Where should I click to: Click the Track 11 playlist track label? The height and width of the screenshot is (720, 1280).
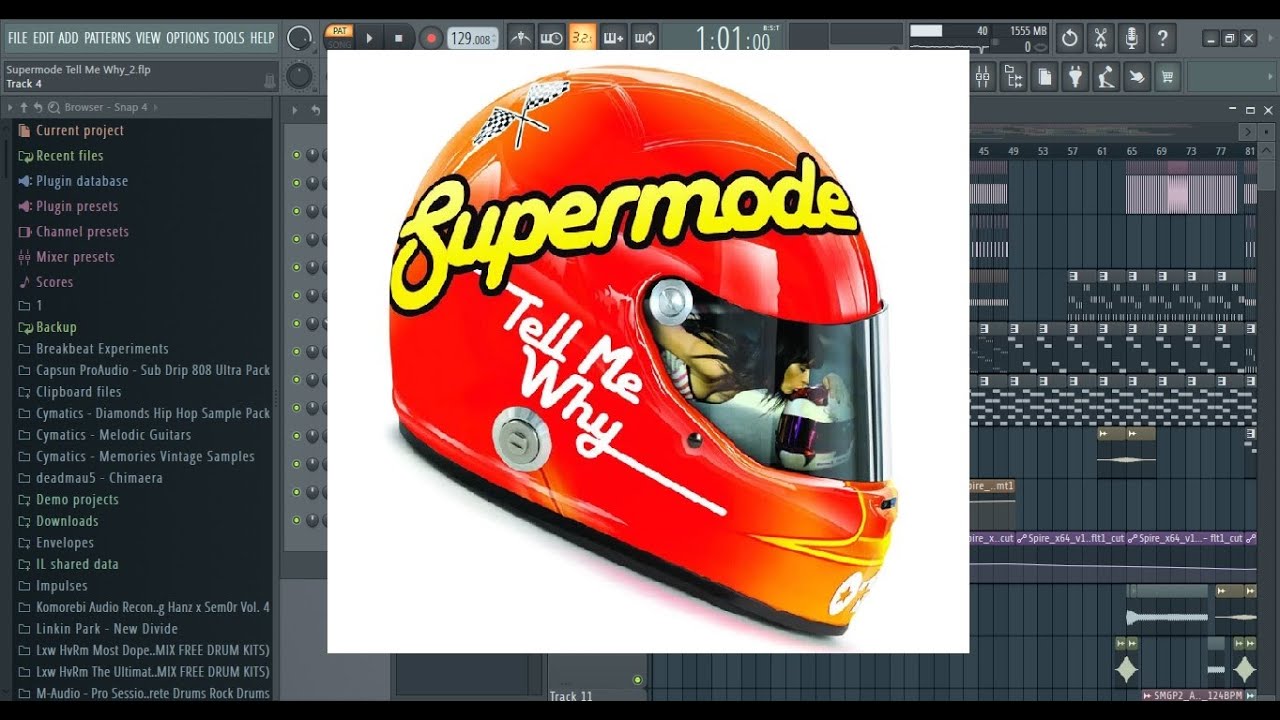(571, 696)
